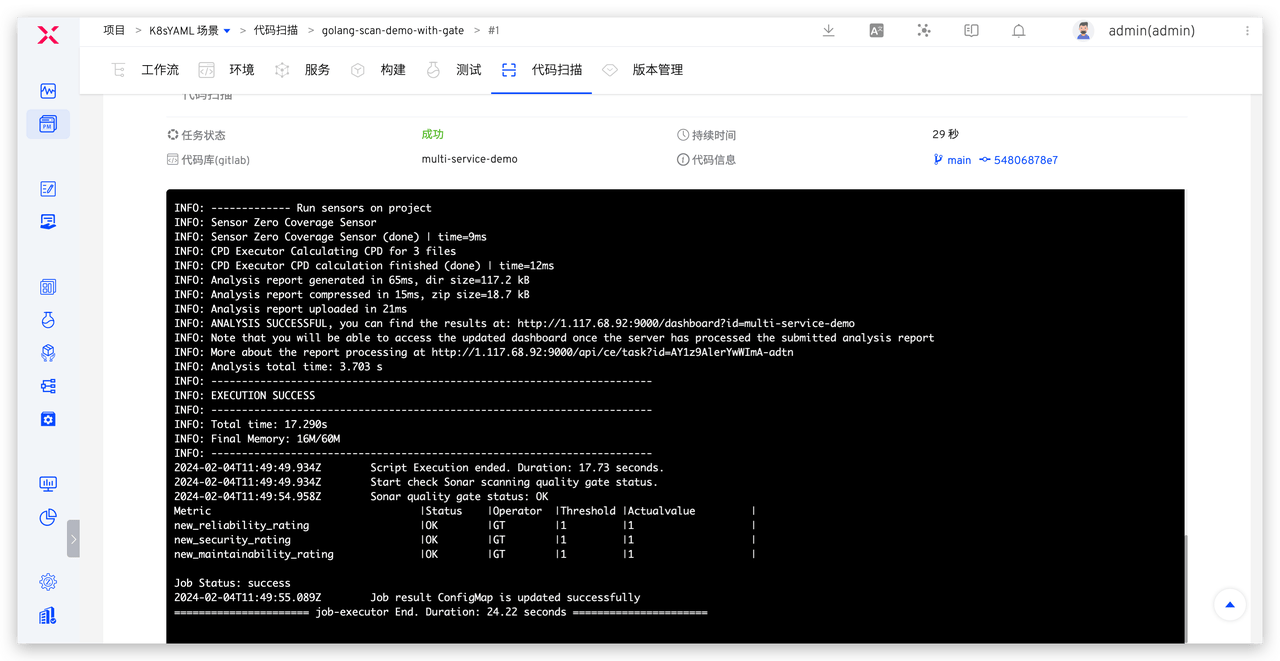Click the flask icon in left sidebar
Image resolution: width=1280 pixels, height=661 pixels.
coord(48,320)
